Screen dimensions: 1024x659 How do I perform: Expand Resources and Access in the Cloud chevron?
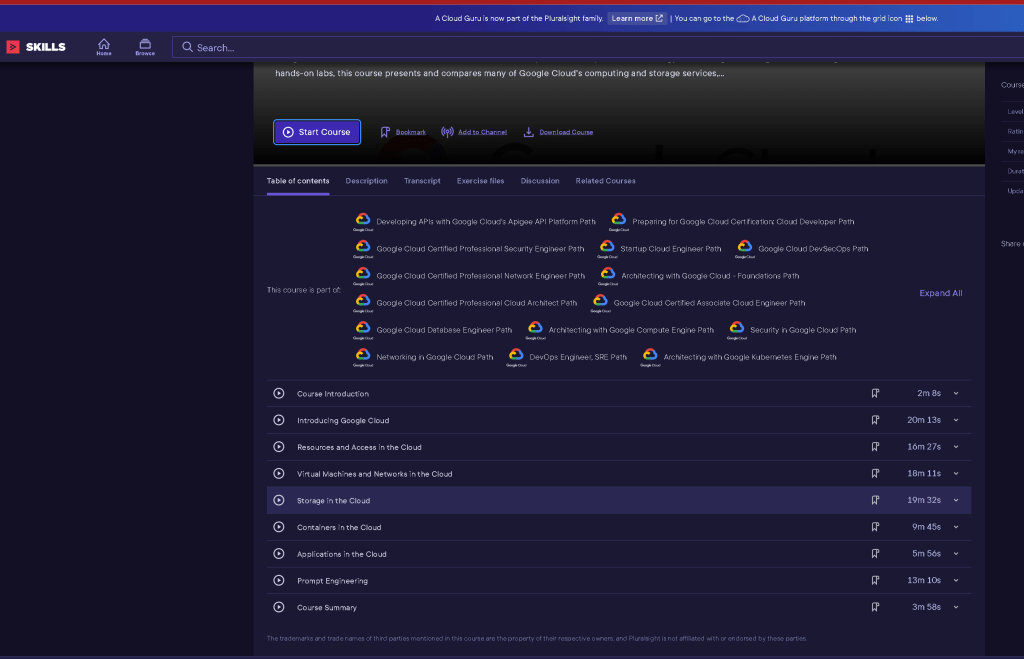point(956,447)
